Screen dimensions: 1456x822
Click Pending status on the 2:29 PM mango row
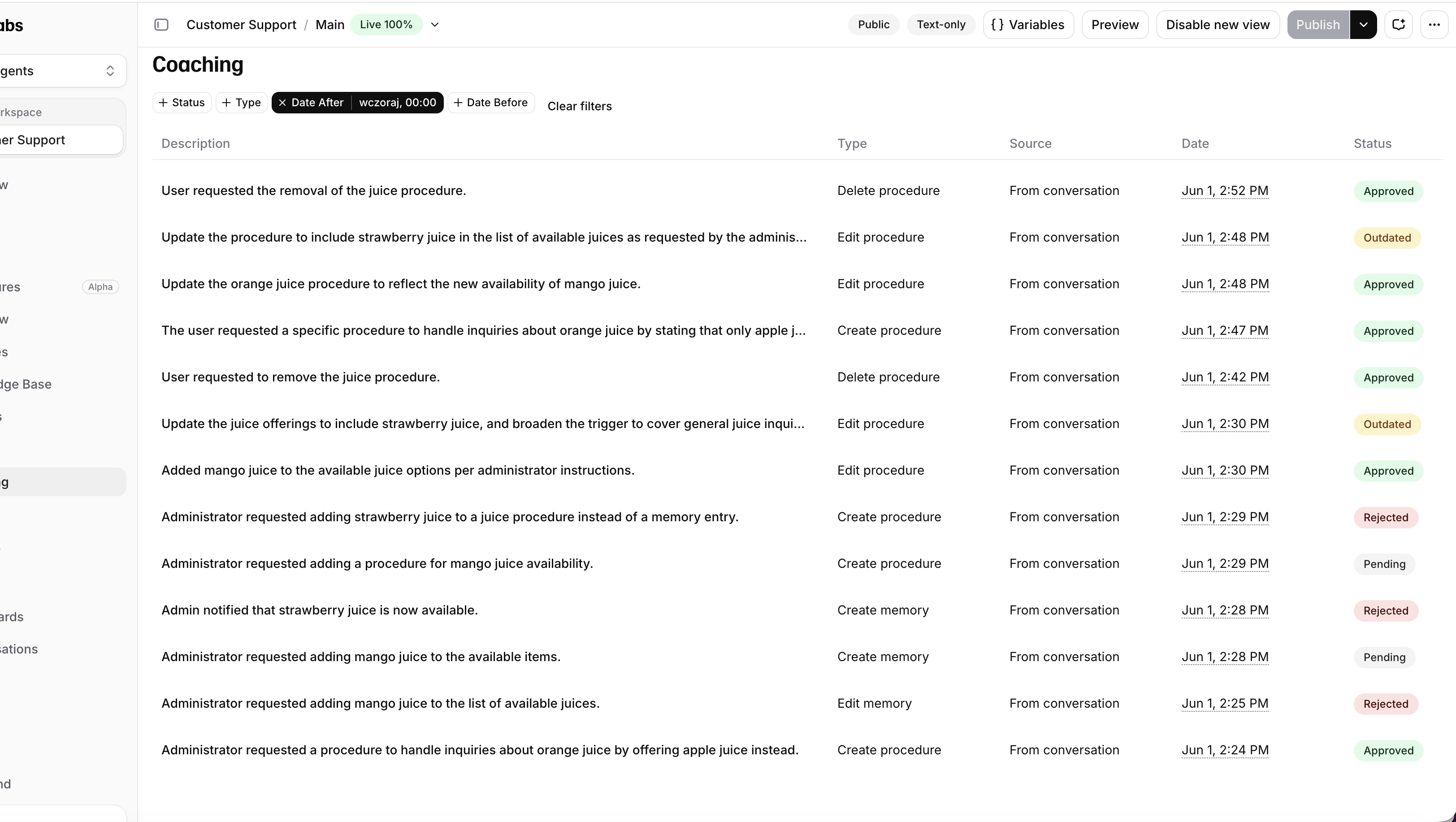coord(1384,564)
